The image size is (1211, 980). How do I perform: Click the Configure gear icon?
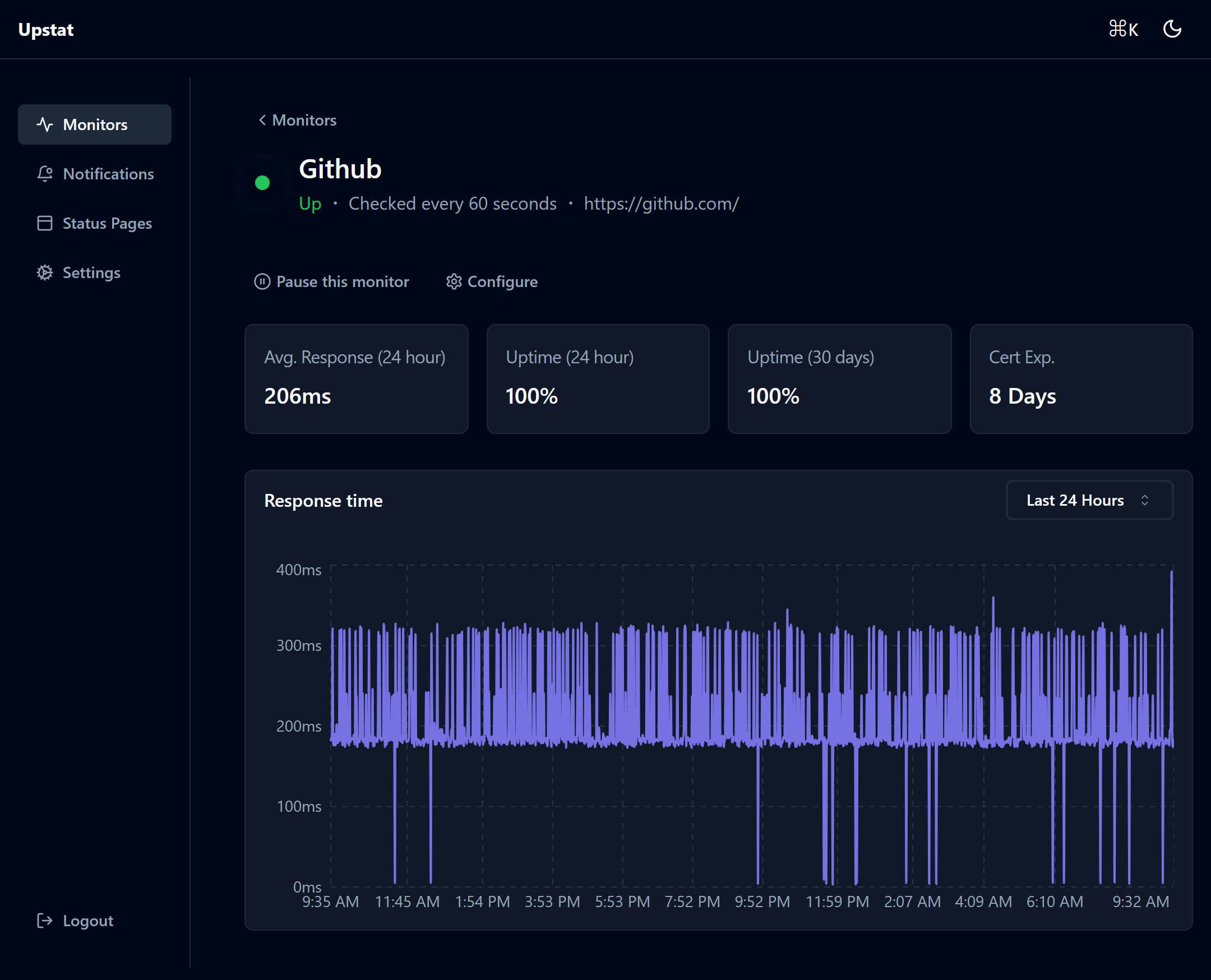click(x=454, y=281)
